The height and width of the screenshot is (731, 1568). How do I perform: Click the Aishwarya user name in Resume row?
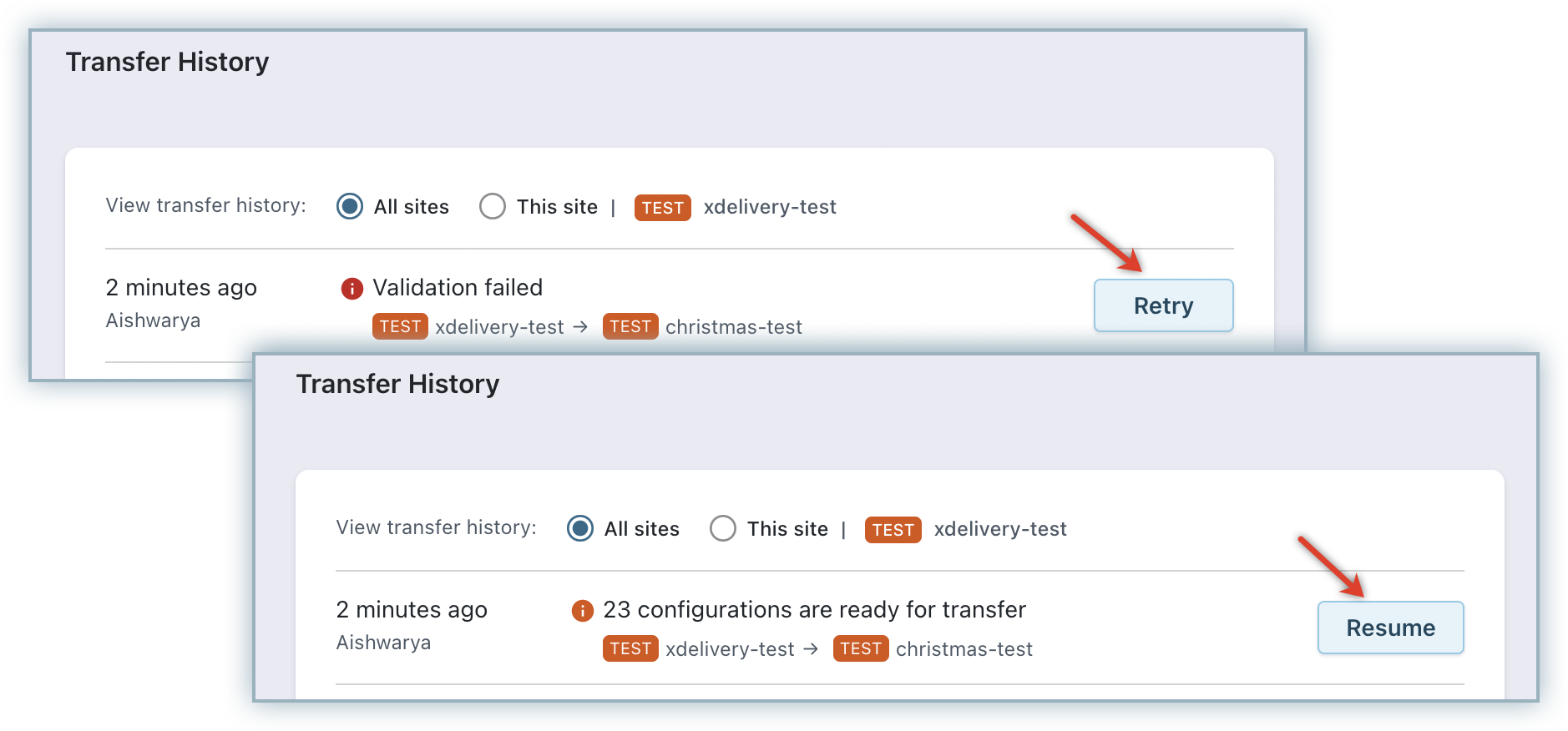pos(383,643)
